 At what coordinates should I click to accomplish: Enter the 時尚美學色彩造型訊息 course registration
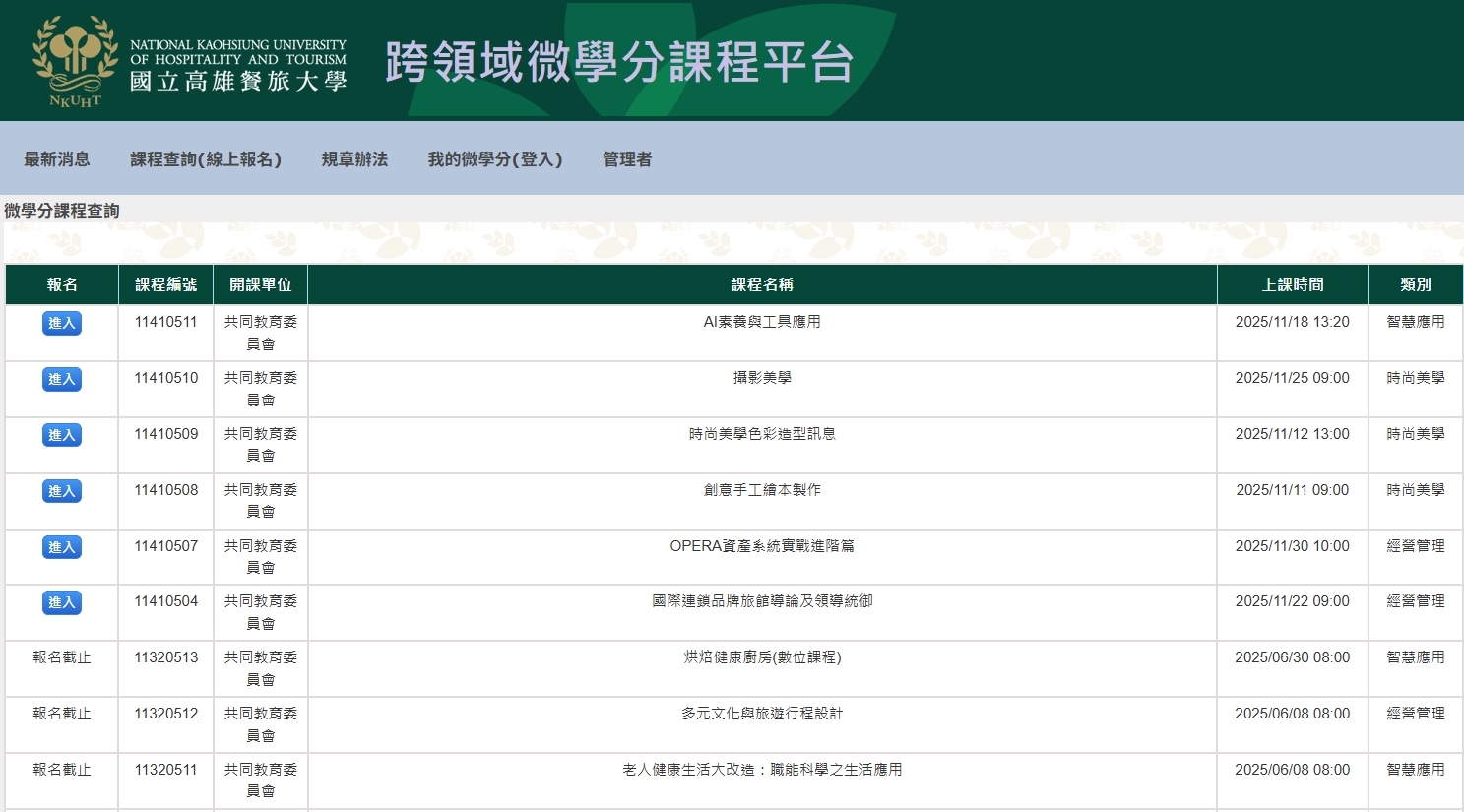point(62,435)
